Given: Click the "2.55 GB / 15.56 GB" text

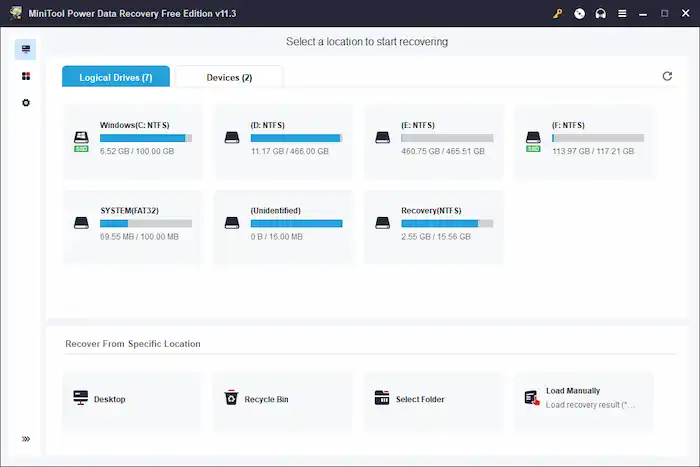Looking at the screenshot, I should click(x=436, y=237).
